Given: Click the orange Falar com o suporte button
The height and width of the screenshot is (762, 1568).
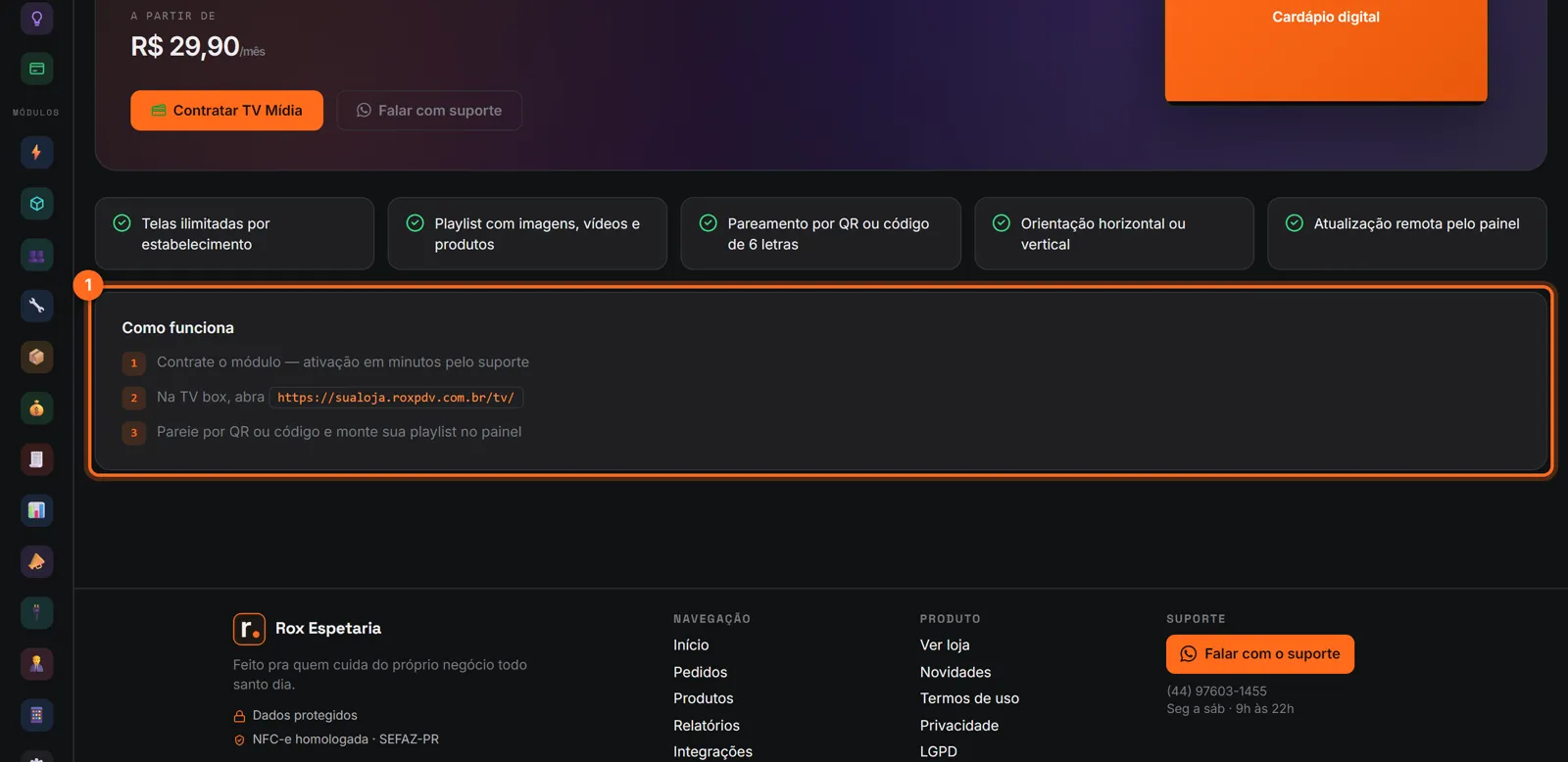Looking at the screenshot, I should coord(1260,654).
